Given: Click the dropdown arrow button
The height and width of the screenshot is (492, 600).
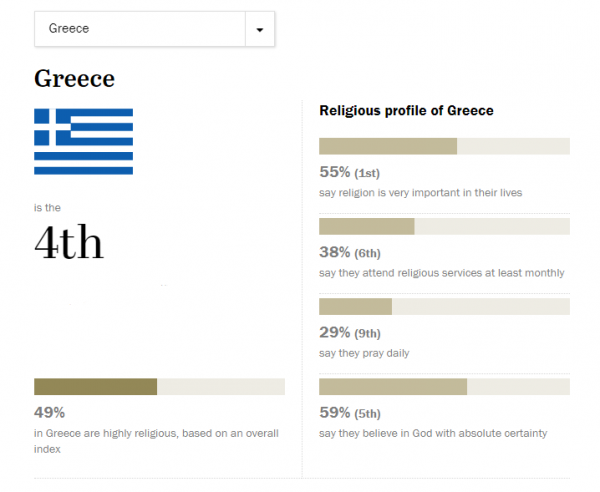Looking at the screenshot, I should point(260,29).
